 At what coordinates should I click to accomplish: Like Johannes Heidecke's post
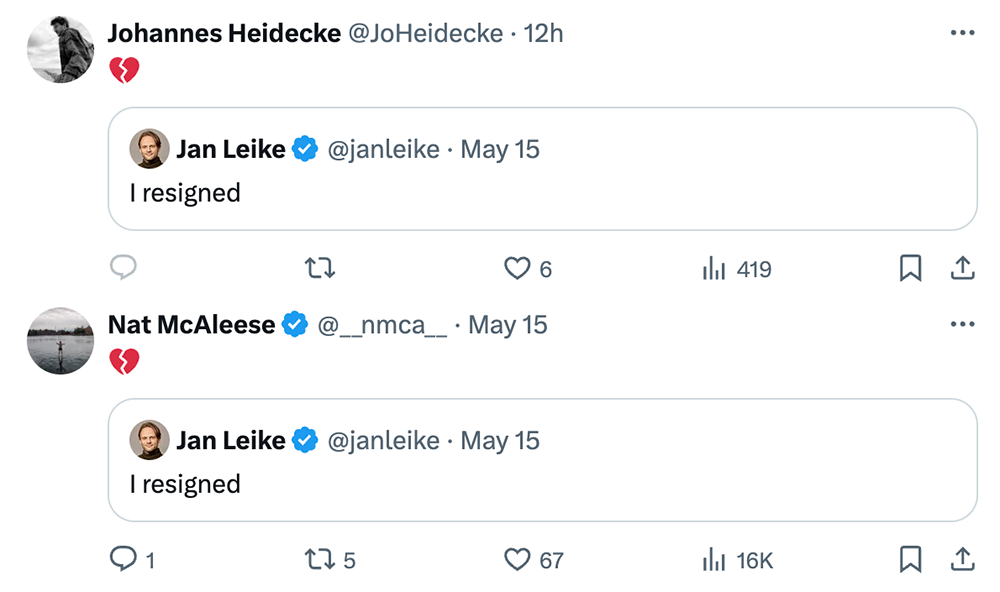516,268
